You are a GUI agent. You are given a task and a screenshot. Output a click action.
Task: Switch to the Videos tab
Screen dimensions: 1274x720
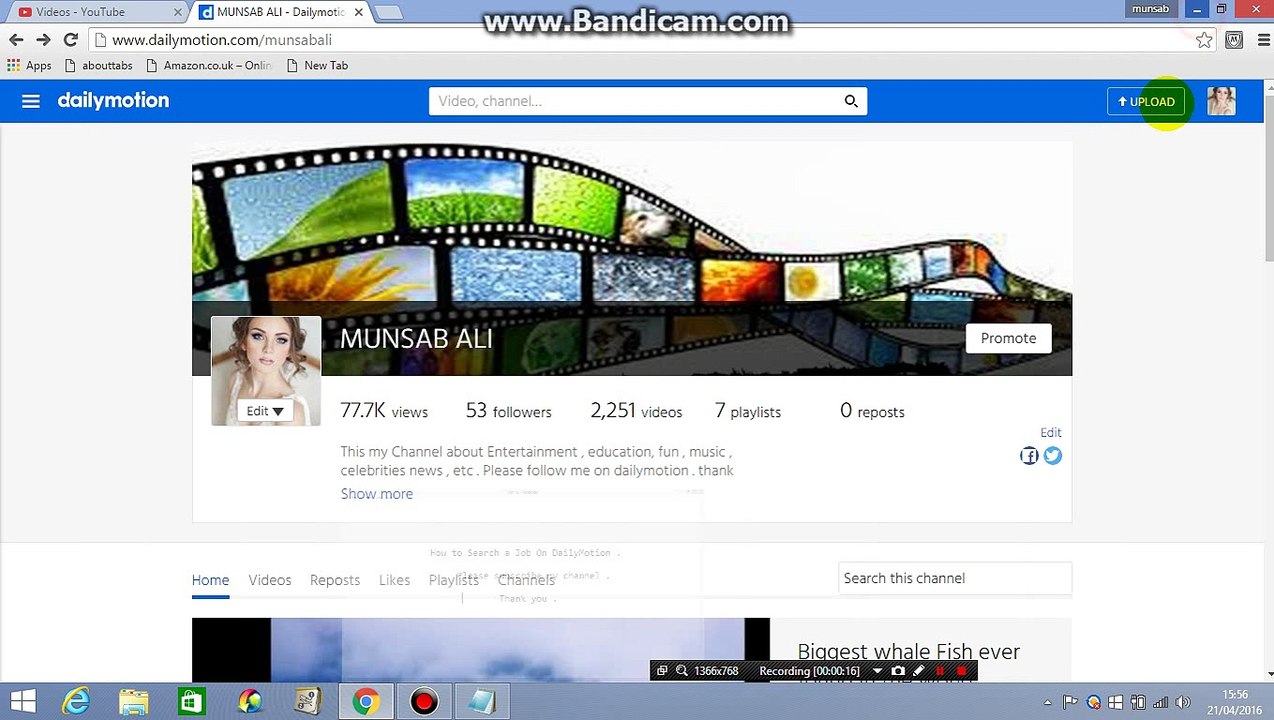[270, 580]
